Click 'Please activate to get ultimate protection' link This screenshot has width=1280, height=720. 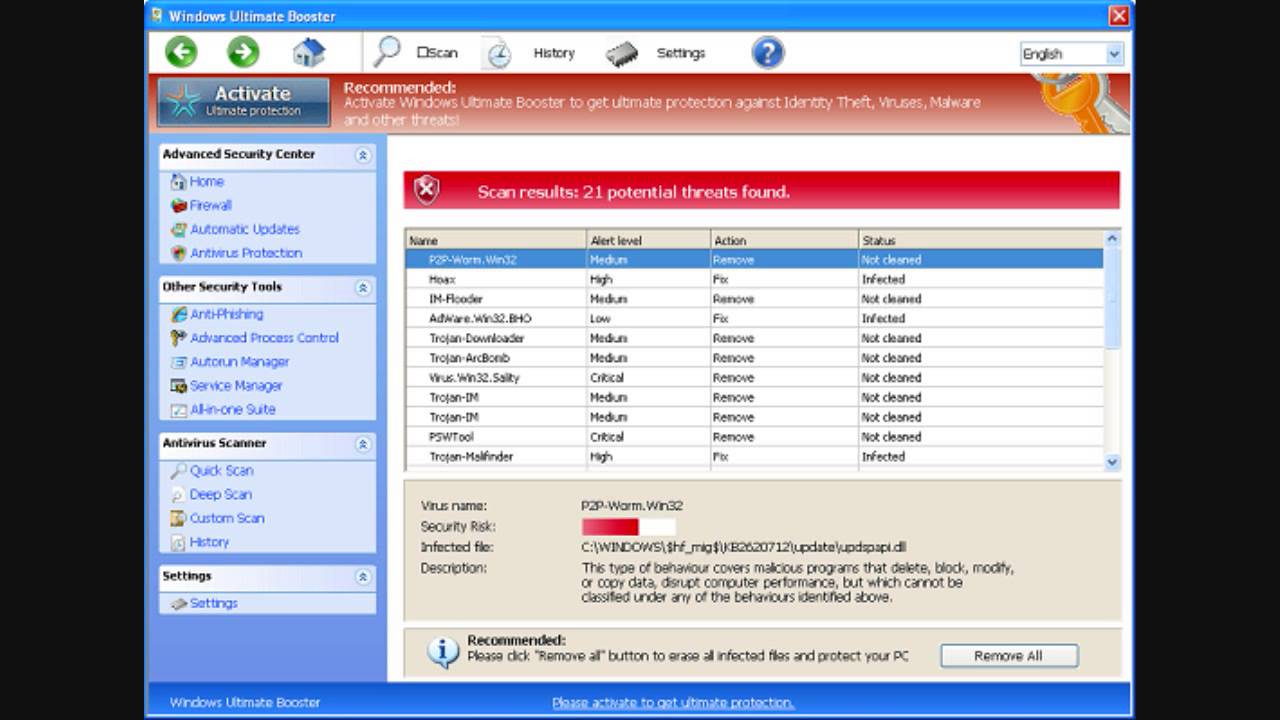(x=673, y=702)
